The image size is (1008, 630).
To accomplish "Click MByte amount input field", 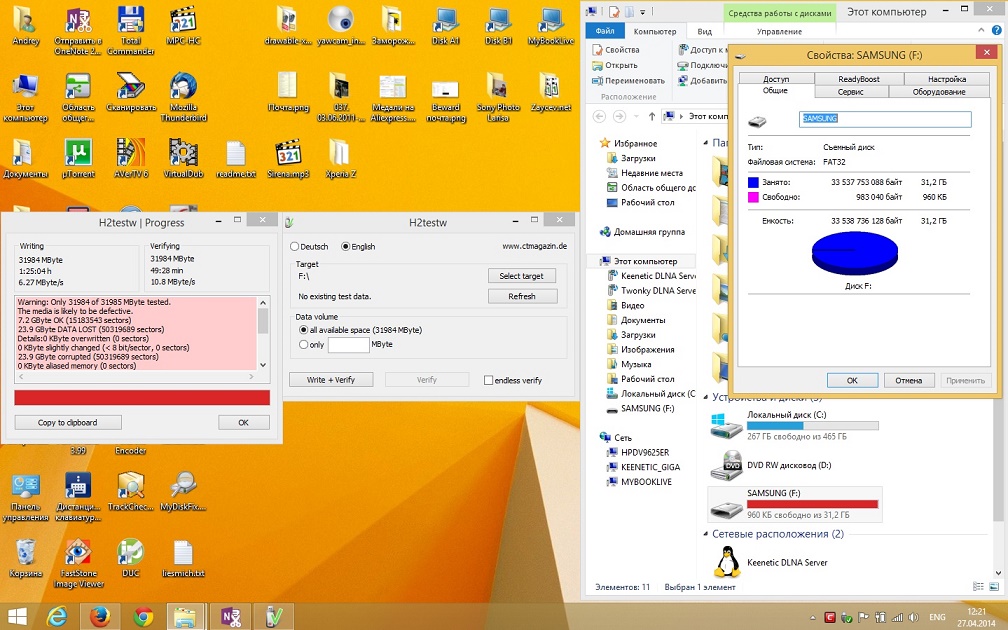I will tap(348, 345).
